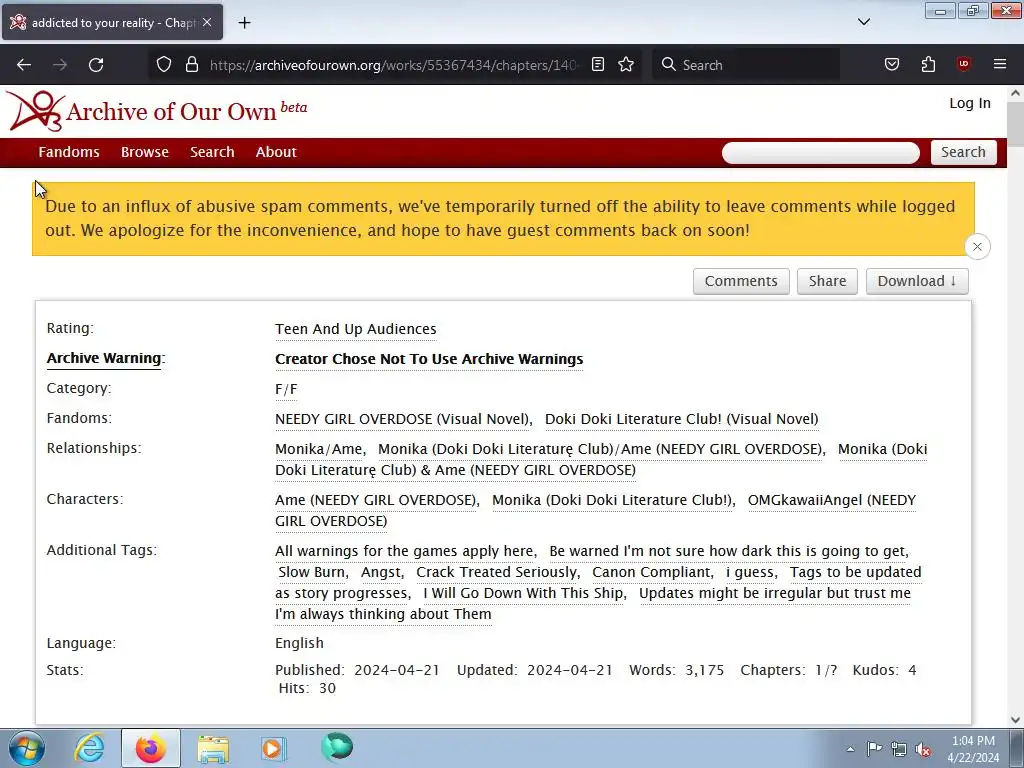The width and height of the screenshot is (1024, 768).
Task: Open the extensions puzzle icon
Action: pos(928,65)
